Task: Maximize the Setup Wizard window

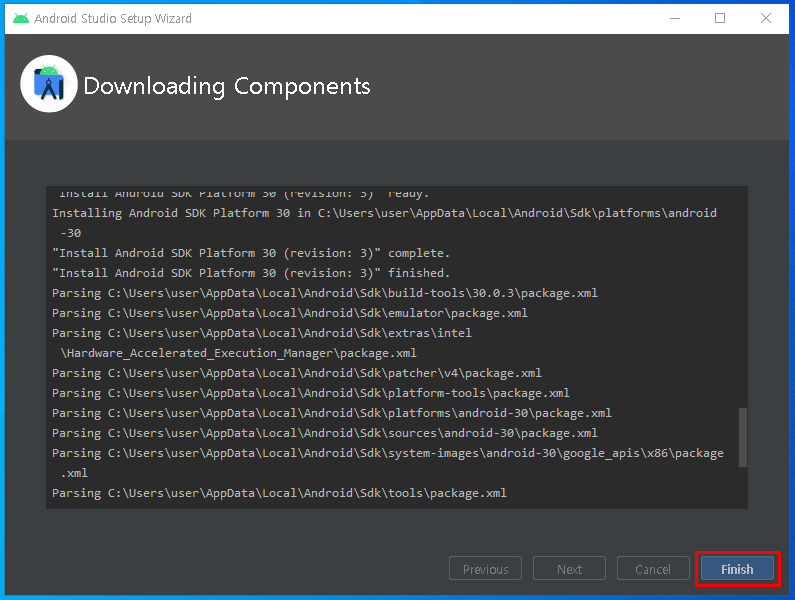Action: click(x=720, y=18)
